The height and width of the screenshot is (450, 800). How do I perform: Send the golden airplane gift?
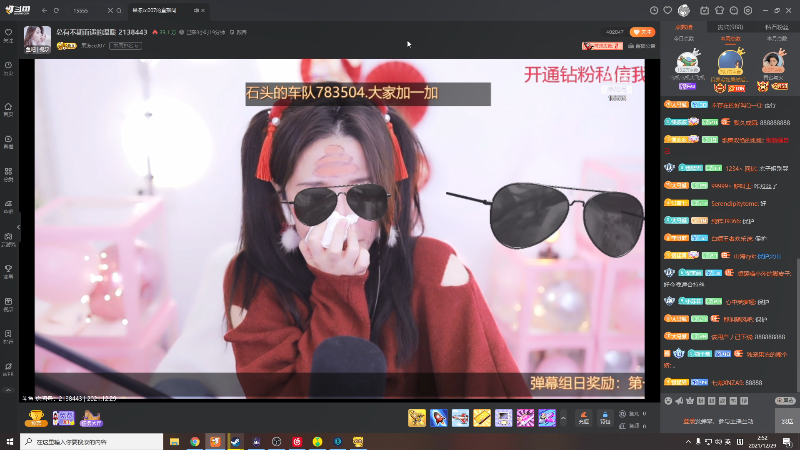[x=417, y=418]
